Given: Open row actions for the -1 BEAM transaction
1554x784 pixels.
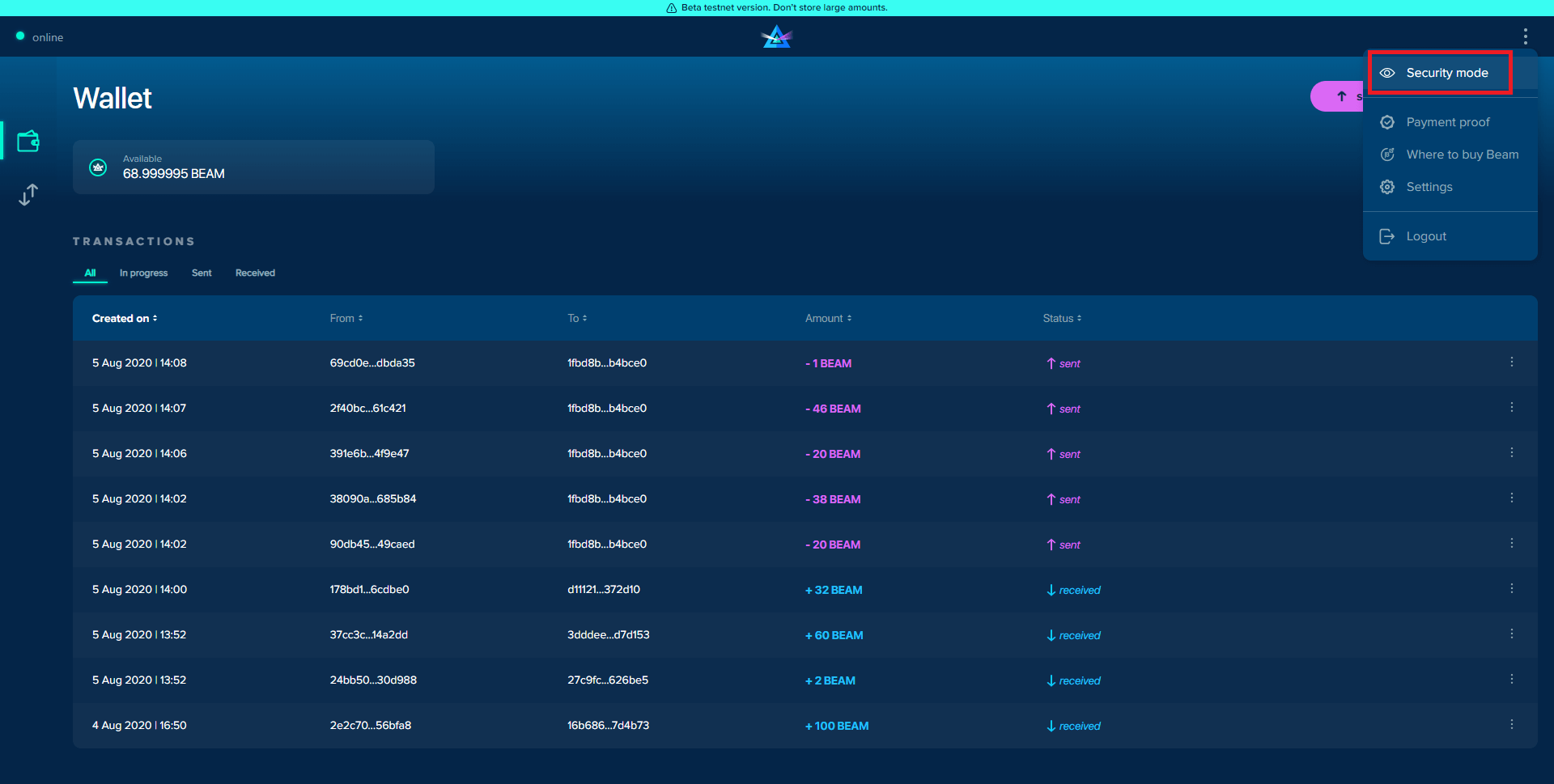Looking at the screenshot, I should 1511,362.
